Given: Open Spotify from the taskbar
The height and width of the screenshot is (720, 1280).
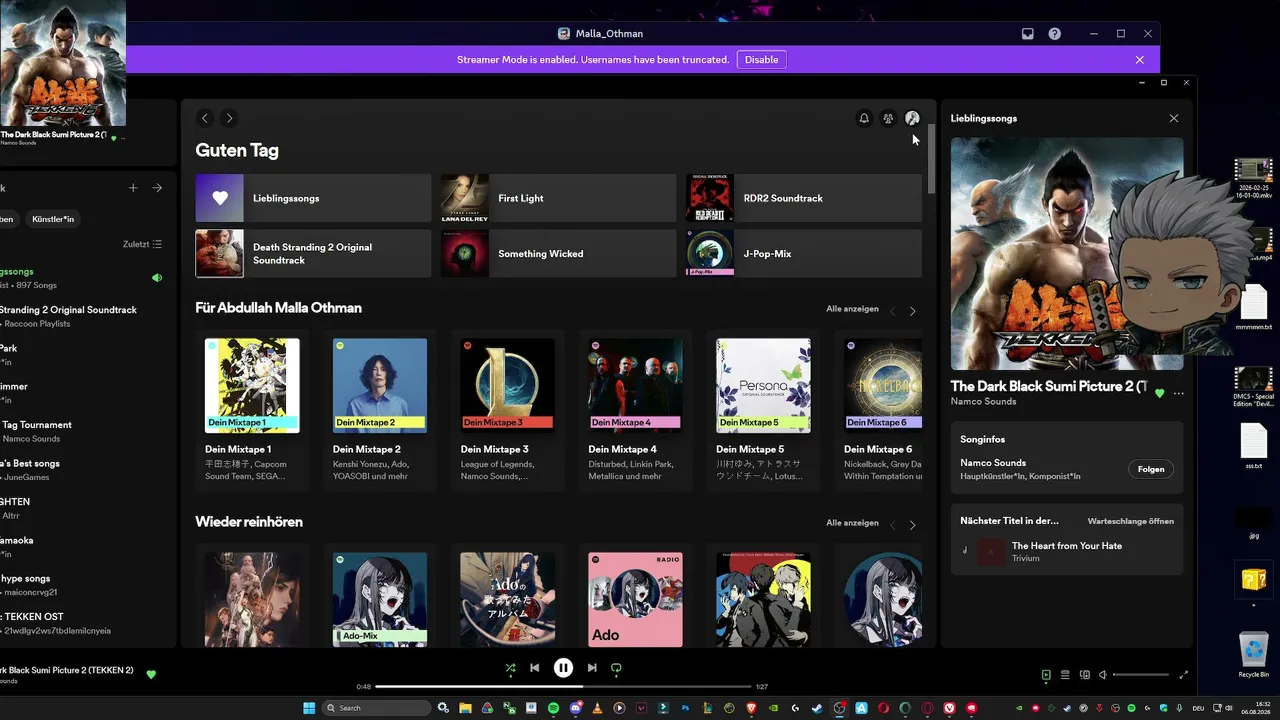Looking at the screenshot, I should 553,708.
